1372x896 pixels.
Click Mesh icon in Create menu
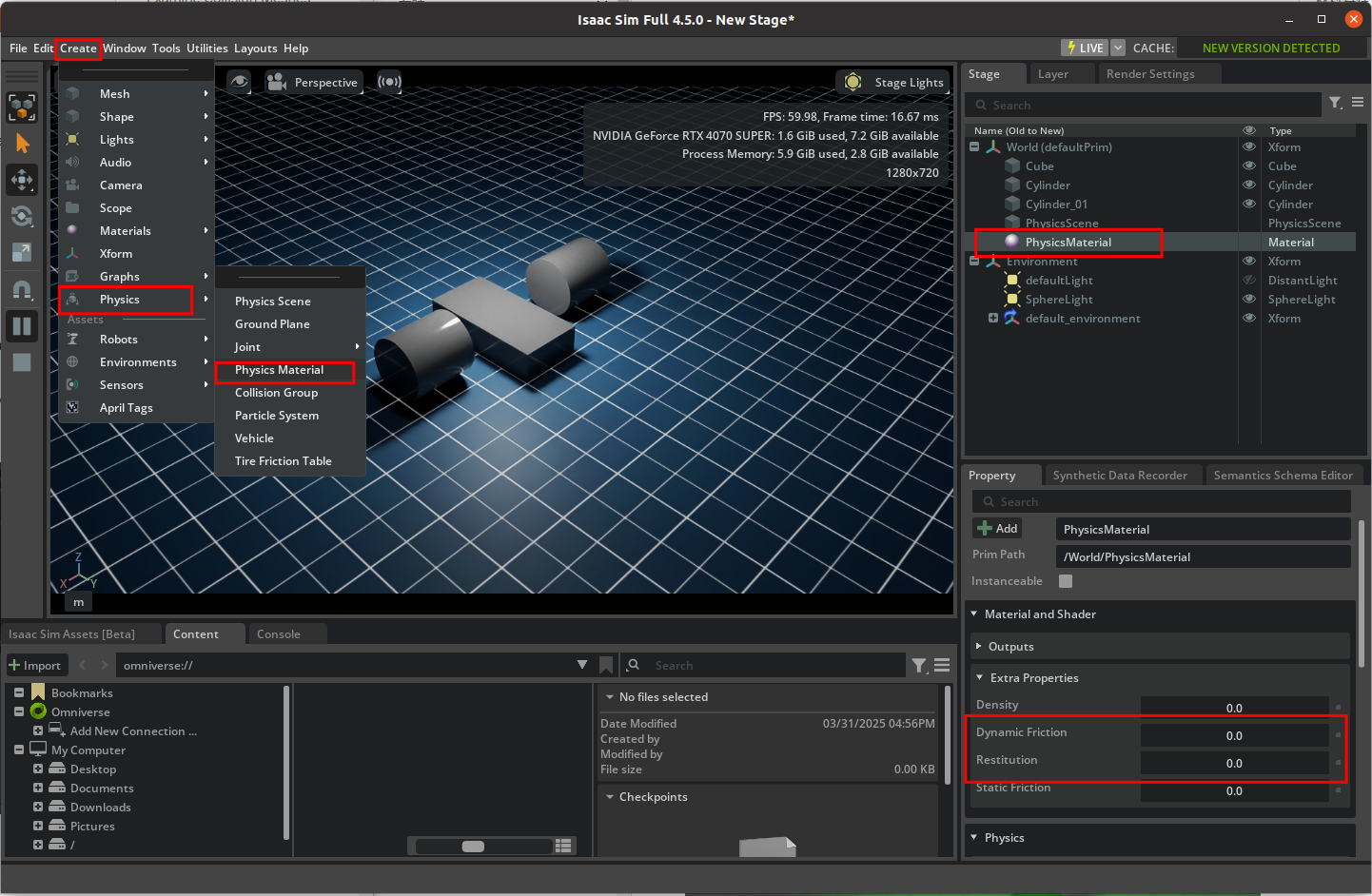click(73, 93)
